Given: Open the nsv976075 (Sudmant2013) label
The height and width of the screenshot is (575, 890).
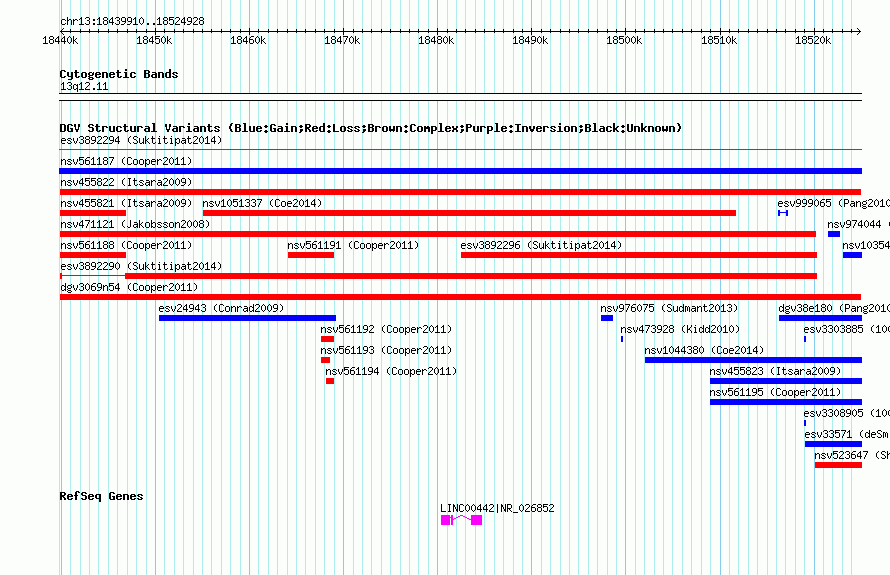Looking at the screenshot, I should coord(669,308).
